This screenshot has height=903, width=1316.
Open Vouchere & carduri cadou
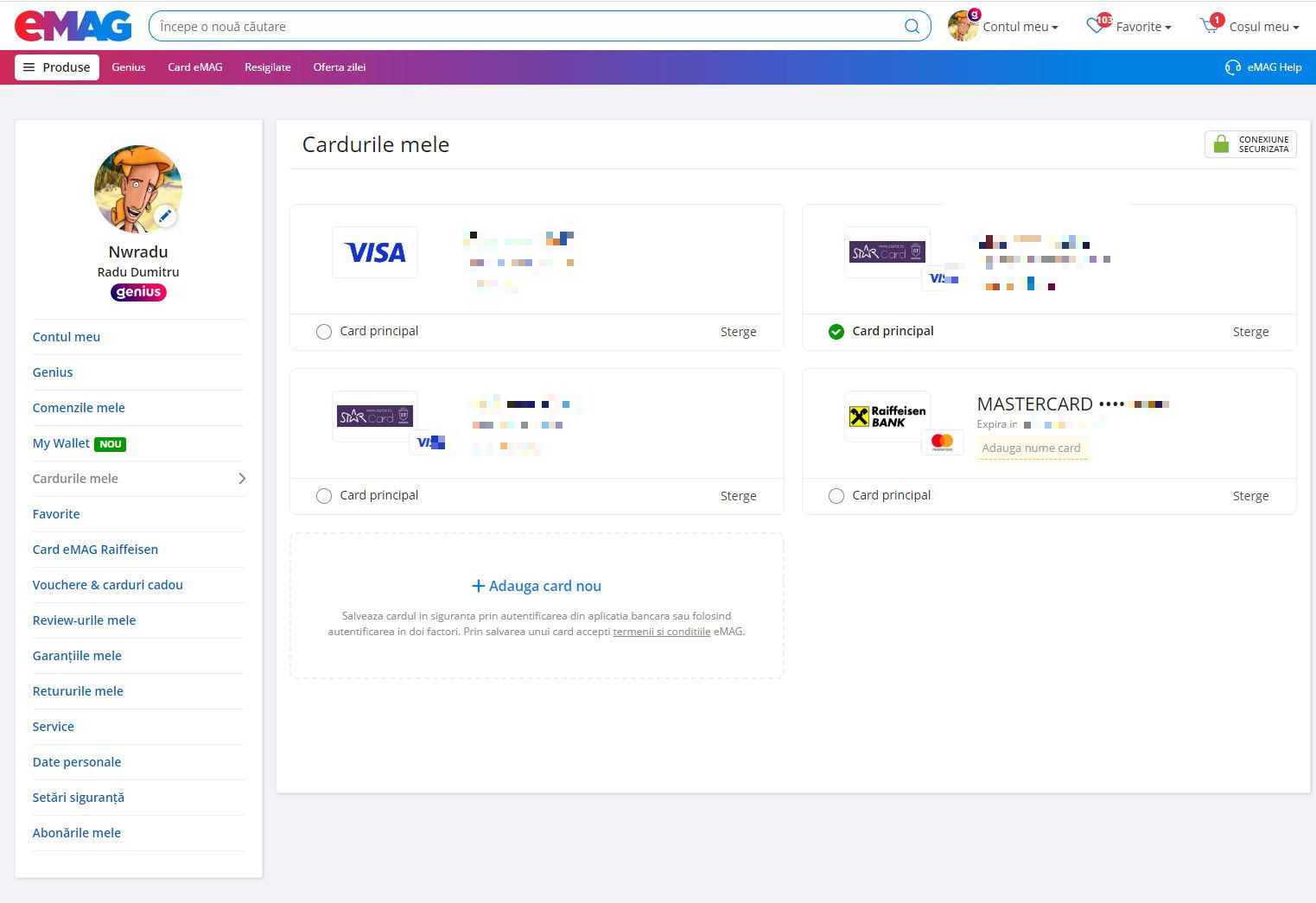[x=108, y=585]
